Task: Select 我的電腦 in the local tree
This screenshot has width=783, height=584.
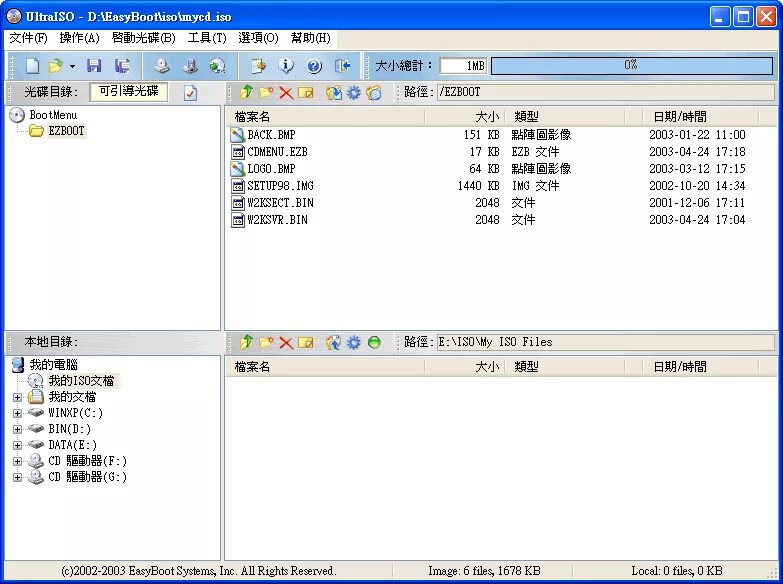Action: [53, 365]
